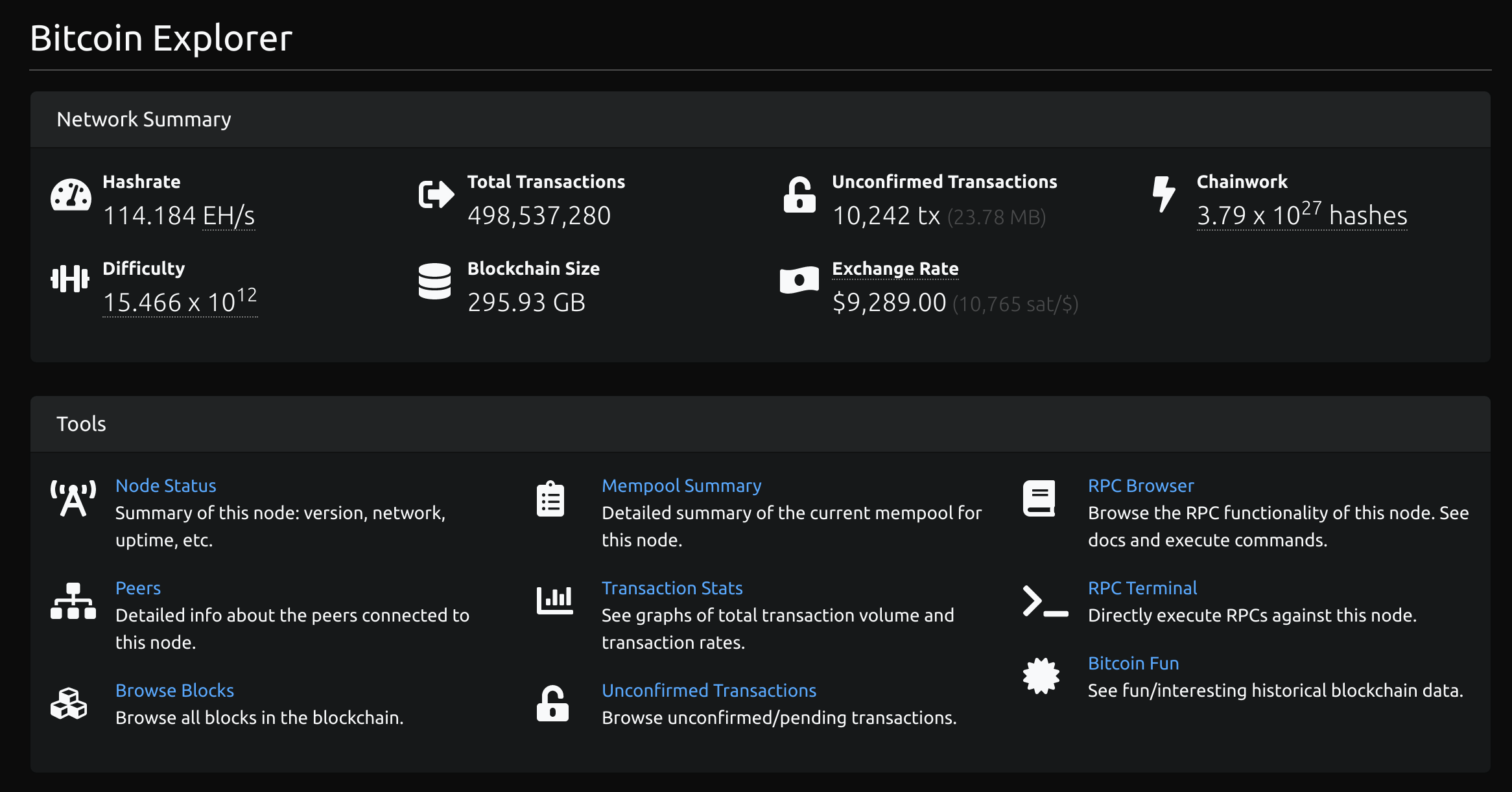Open the Bitcoin Fun link
Screen dimensions: 1512x792
coord(1133,663)
